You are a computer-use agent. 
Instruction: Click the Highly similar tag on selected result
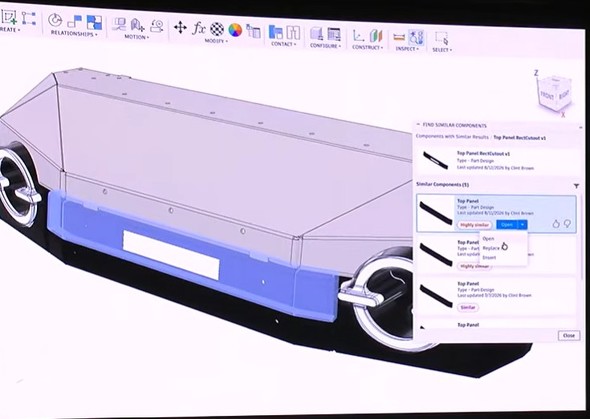pyautogui.click(x=474, y=225)
